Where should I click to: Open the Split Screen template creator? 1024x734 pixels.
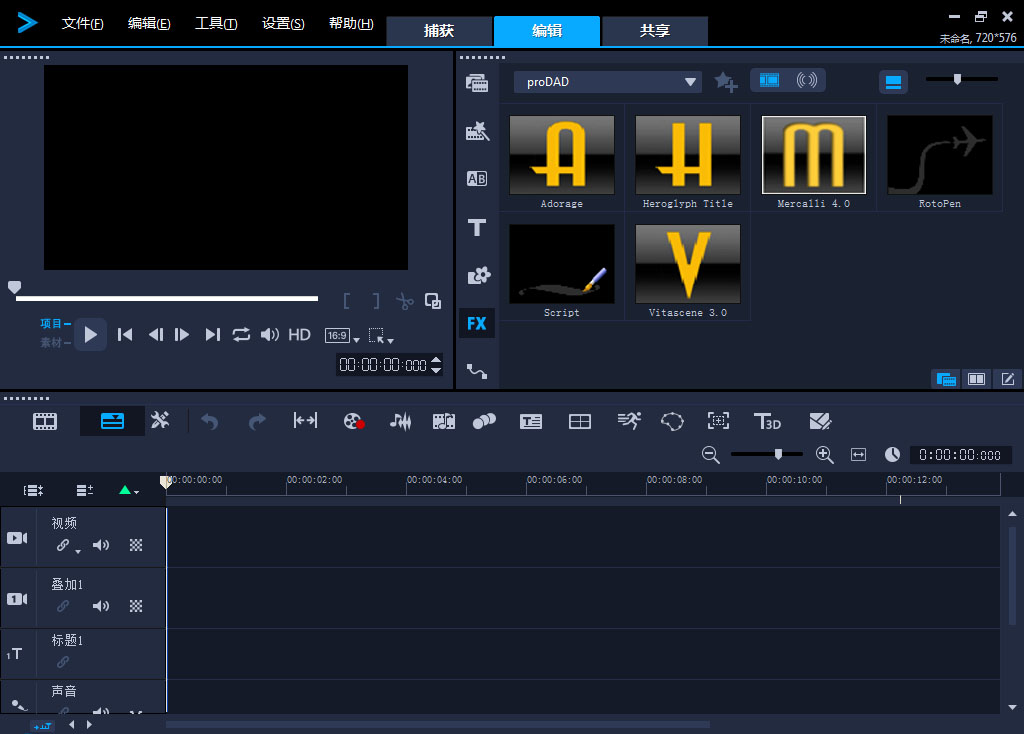pyautogui.click(x=580, y=422)
